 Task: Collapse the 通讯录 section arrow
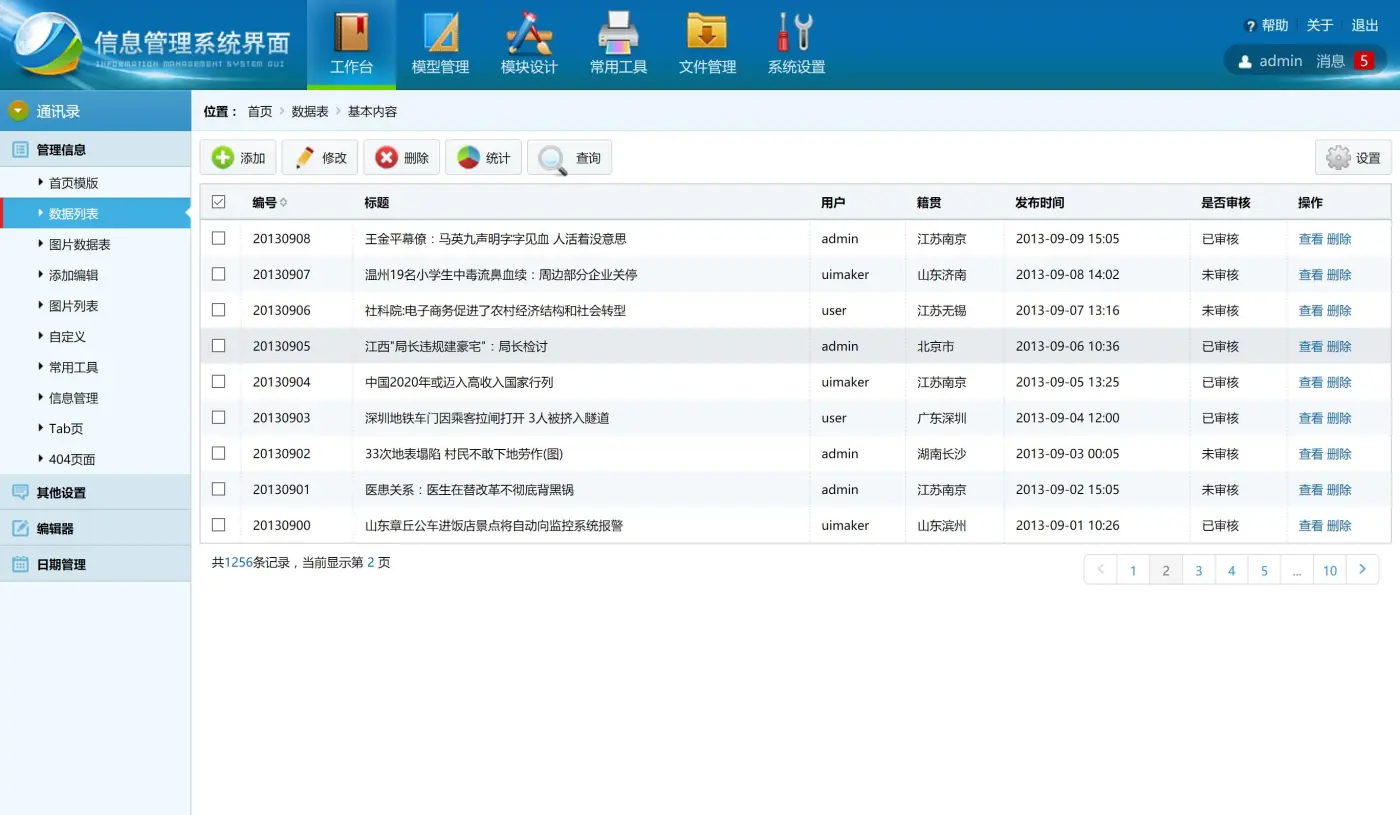click(x=18, y=111)
